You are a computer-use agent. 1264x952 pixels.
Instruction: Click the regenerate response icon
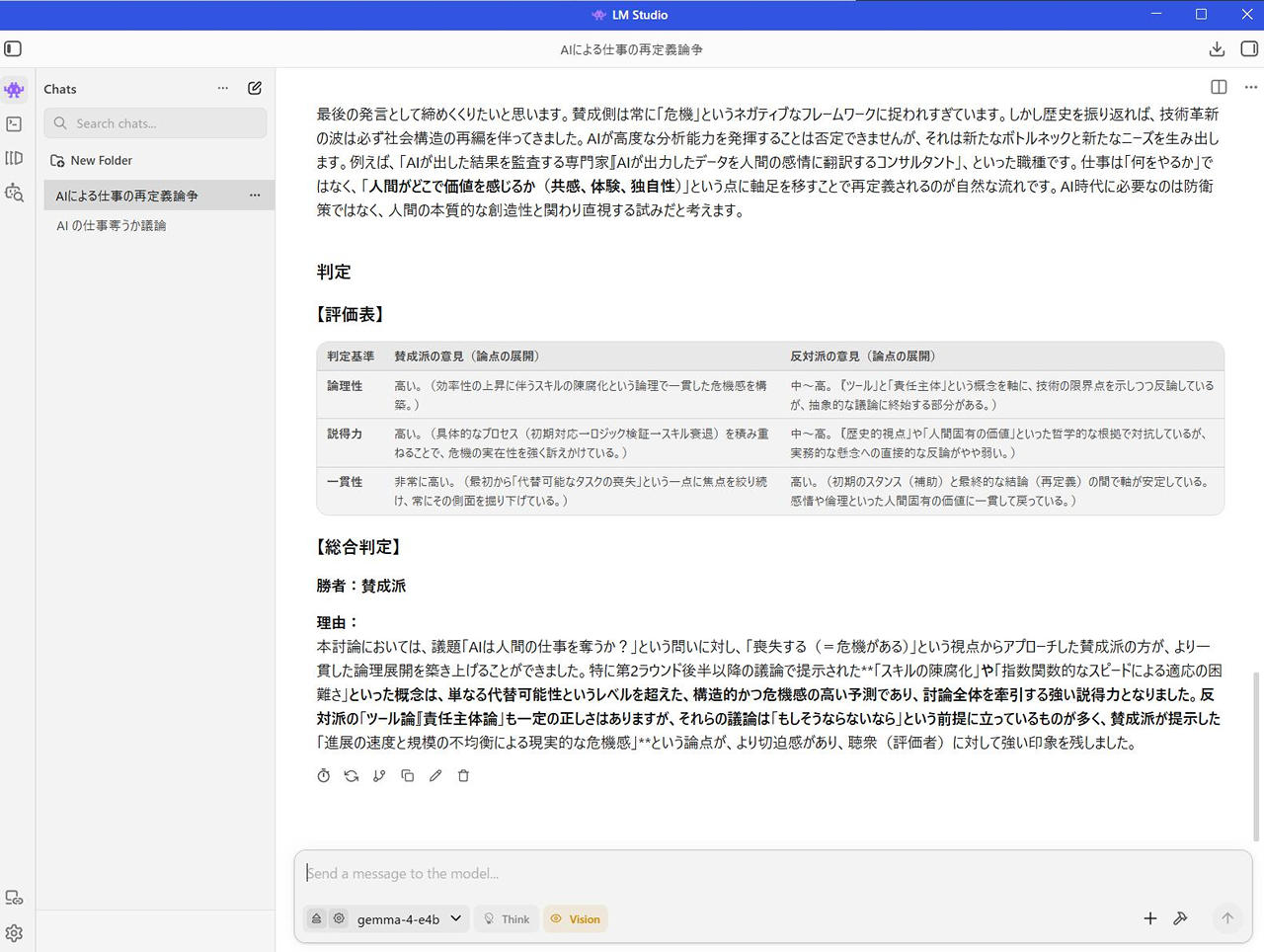(352, 776)
